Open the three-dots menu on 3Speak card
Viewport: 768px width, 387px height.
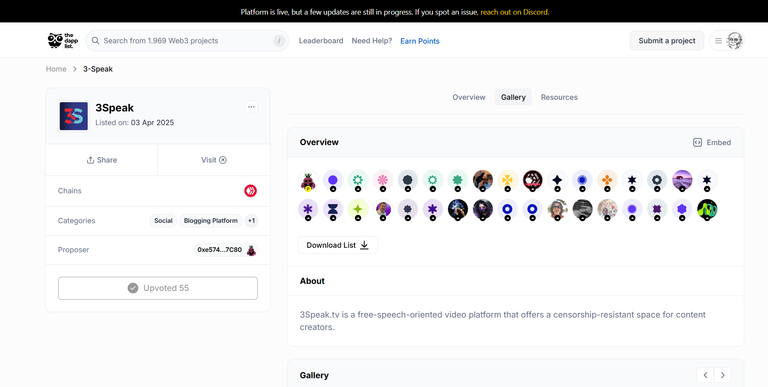(x=251, y=107)
